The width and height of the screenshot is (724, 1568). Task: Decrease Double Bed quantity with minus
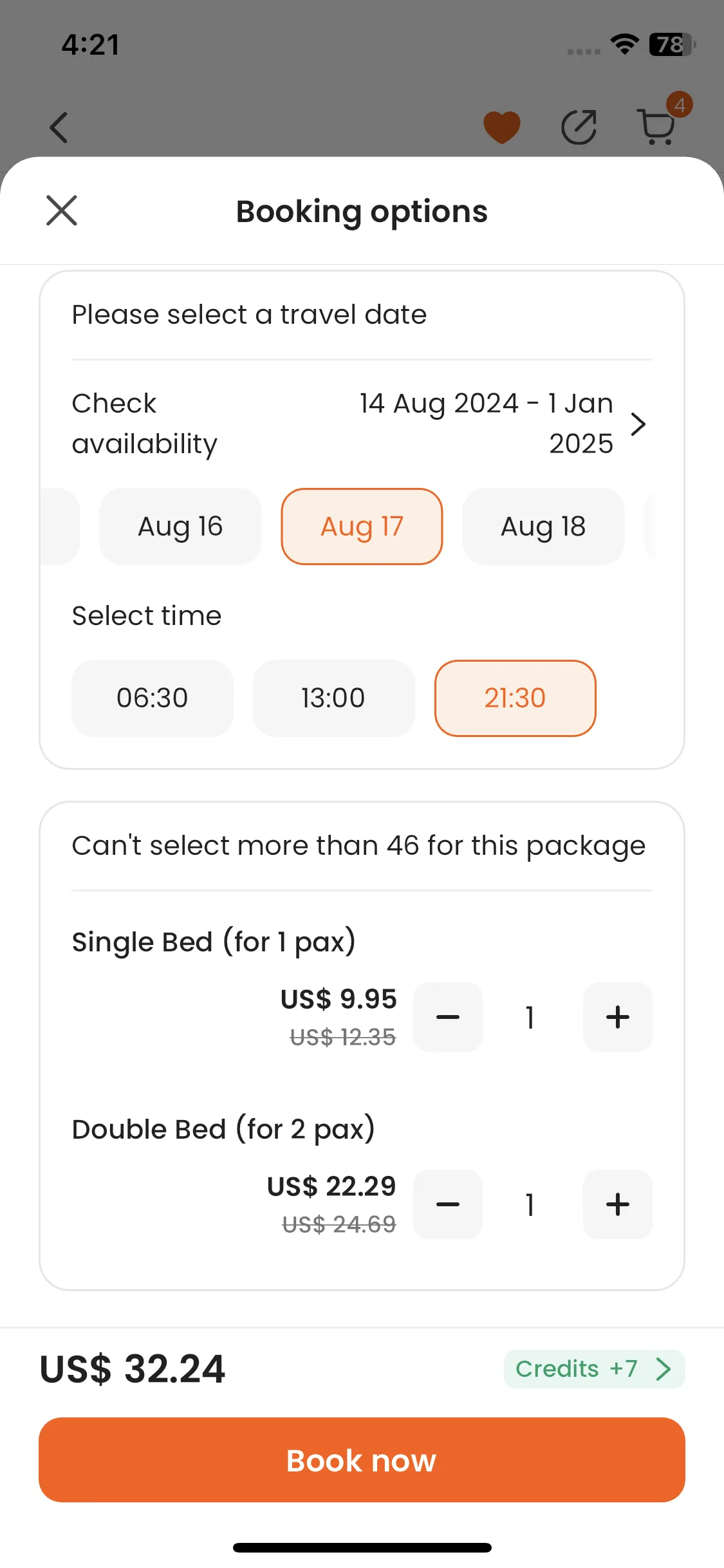pyautogui.click(x=448, y=1204)
